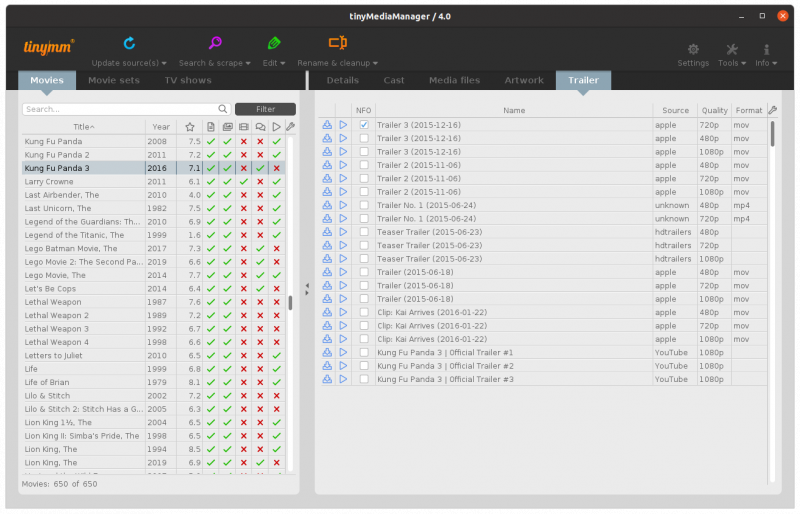
Task: Play Trailer 3 720p apple trailer
Action: pos(343,125)
